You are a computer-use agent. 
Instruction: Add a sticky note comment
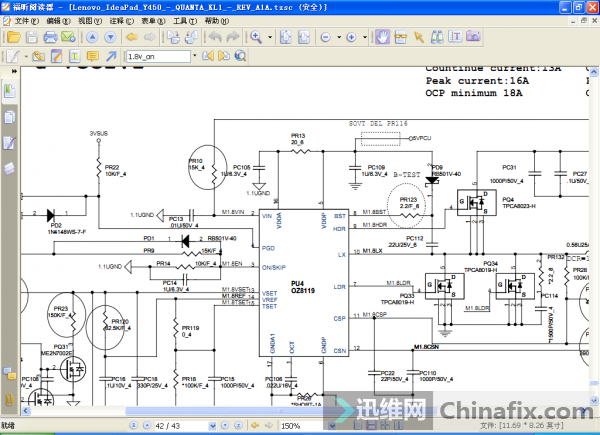coord(93,57)
